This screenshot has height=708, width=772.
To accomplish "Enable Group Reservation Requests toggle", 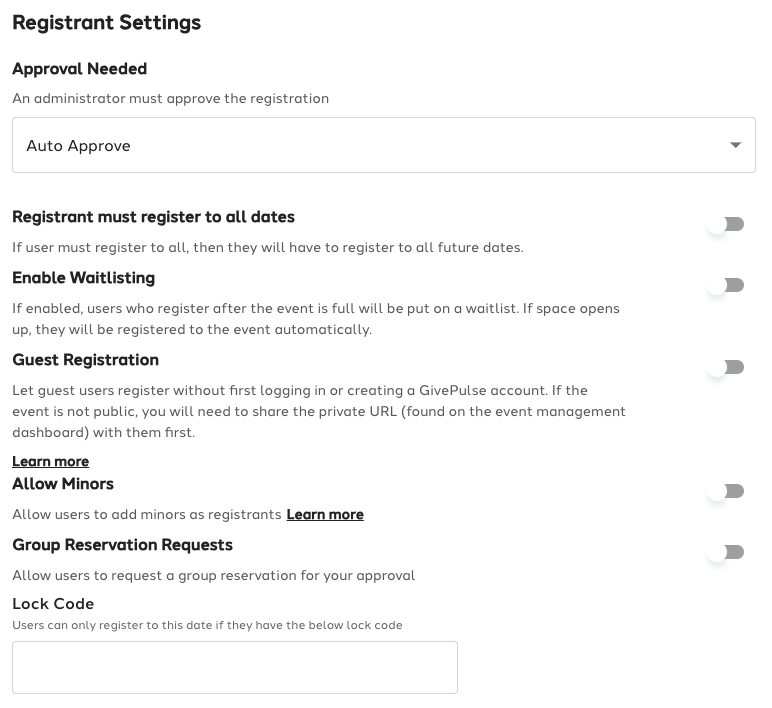I will point(726,552).
